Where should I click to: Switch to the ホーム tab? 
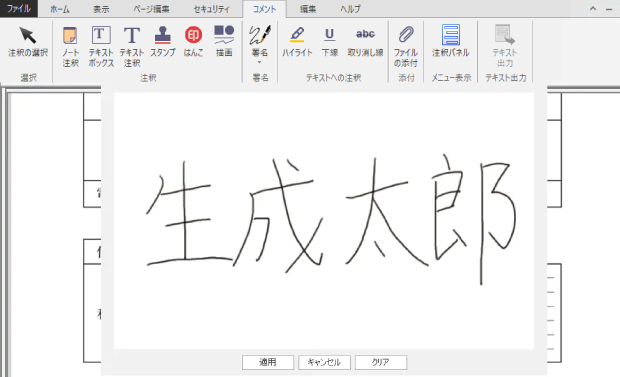[60, 9]
